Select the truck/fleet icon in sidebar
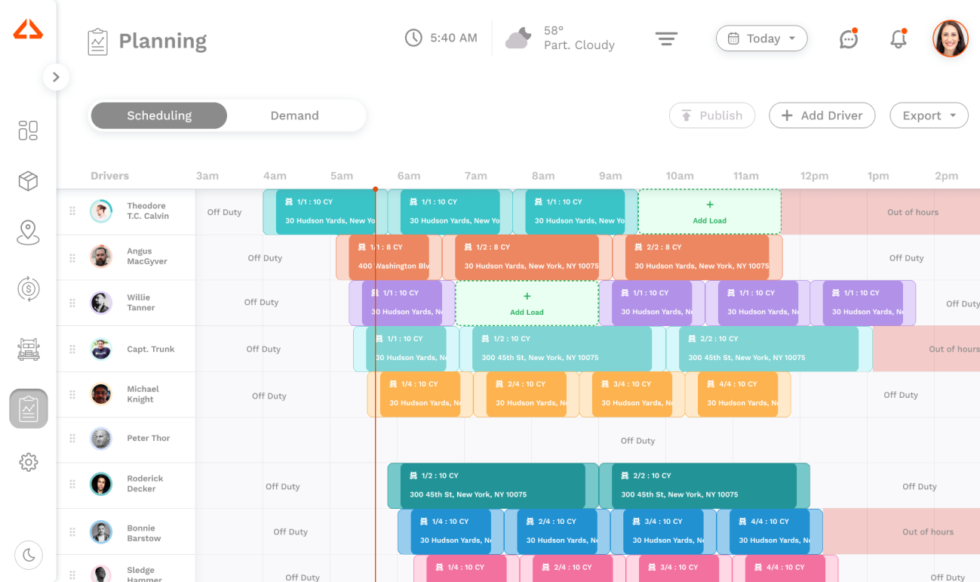 pyautogui.click(x=28, y=348)
